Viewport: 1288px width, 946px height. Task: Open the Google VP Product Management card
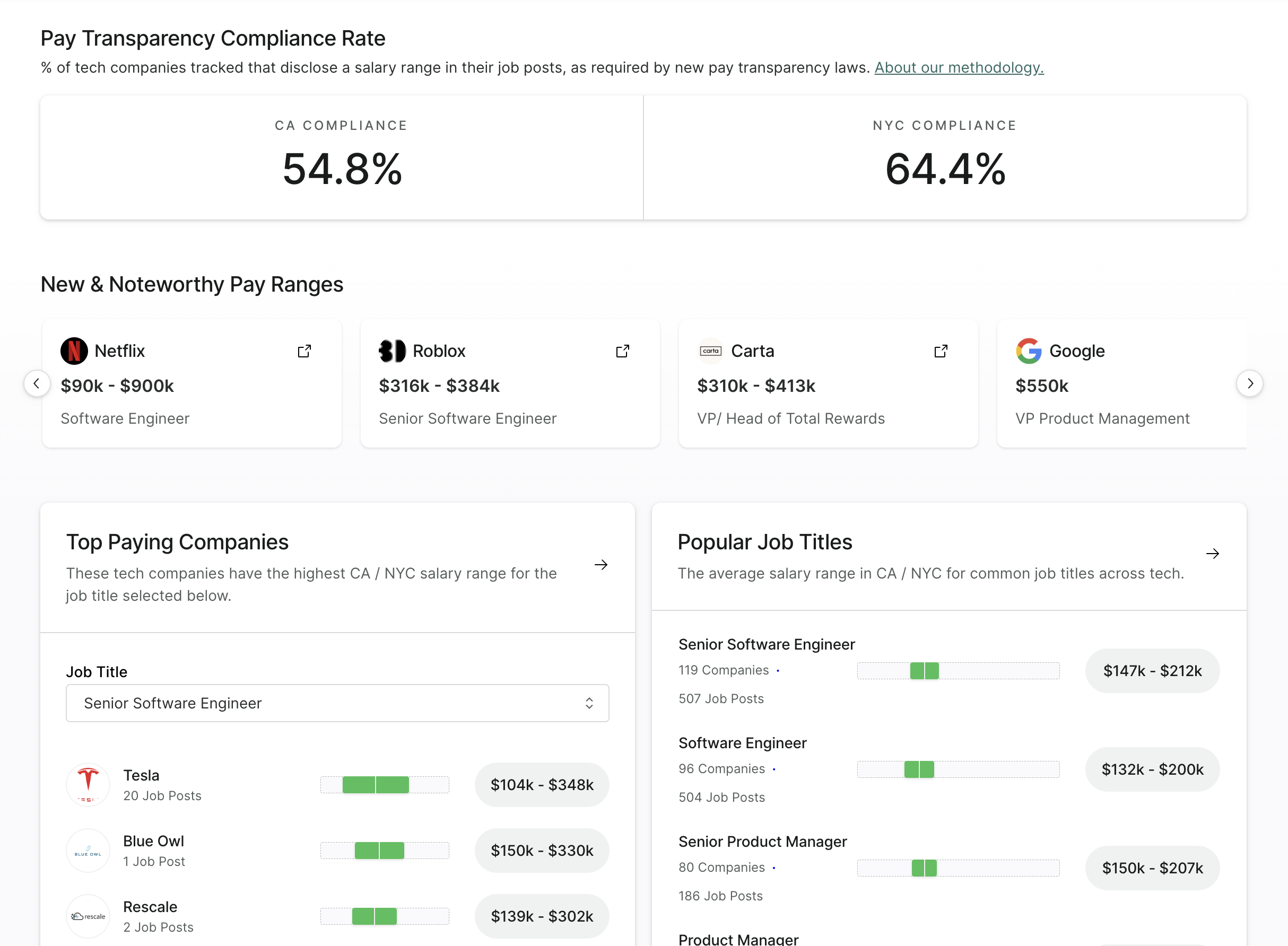tap(1121, 384)
